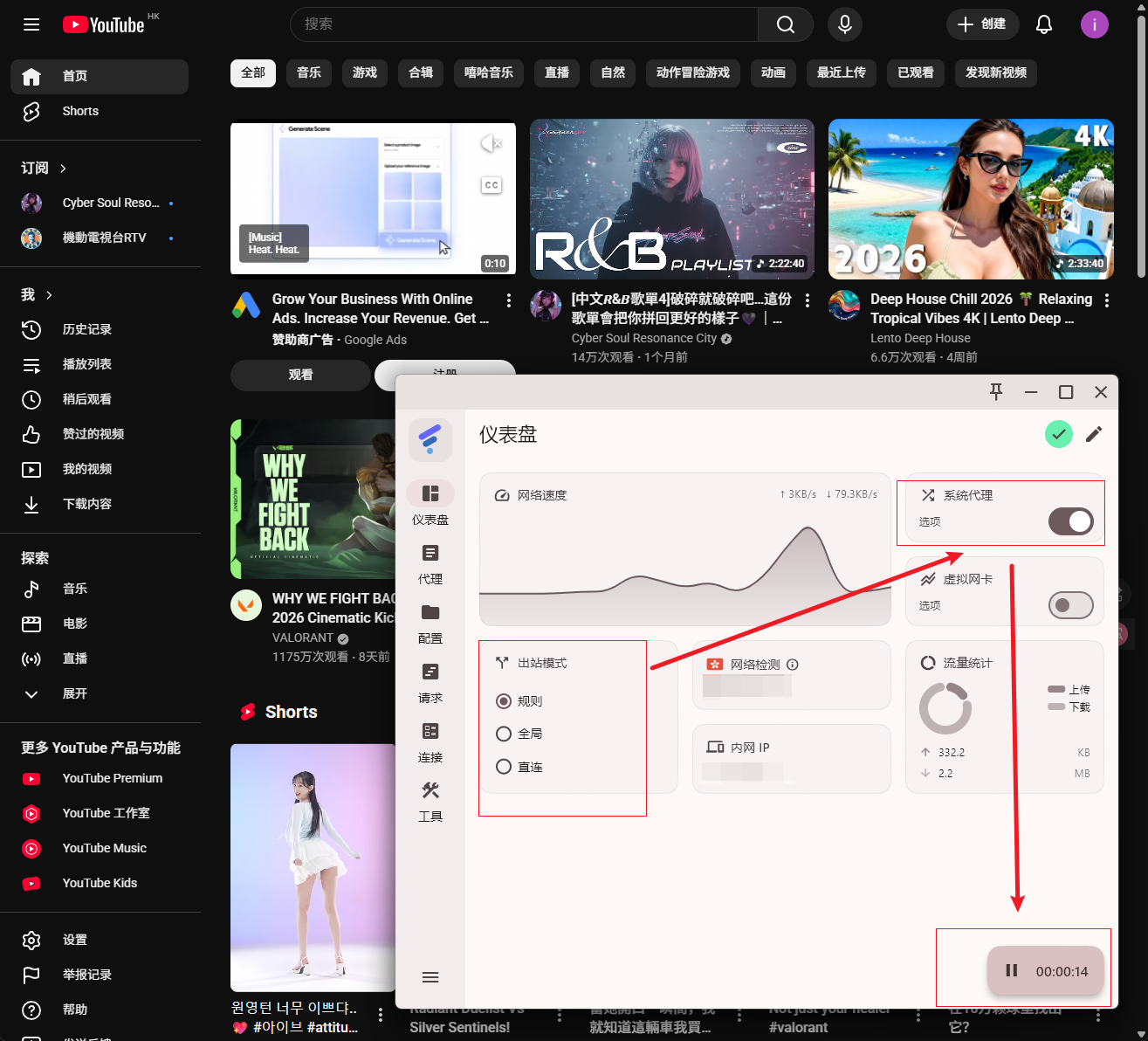Open the 代理 proxies page icon
Viewport: 1148px width, 1041px height.
point(430,554)
